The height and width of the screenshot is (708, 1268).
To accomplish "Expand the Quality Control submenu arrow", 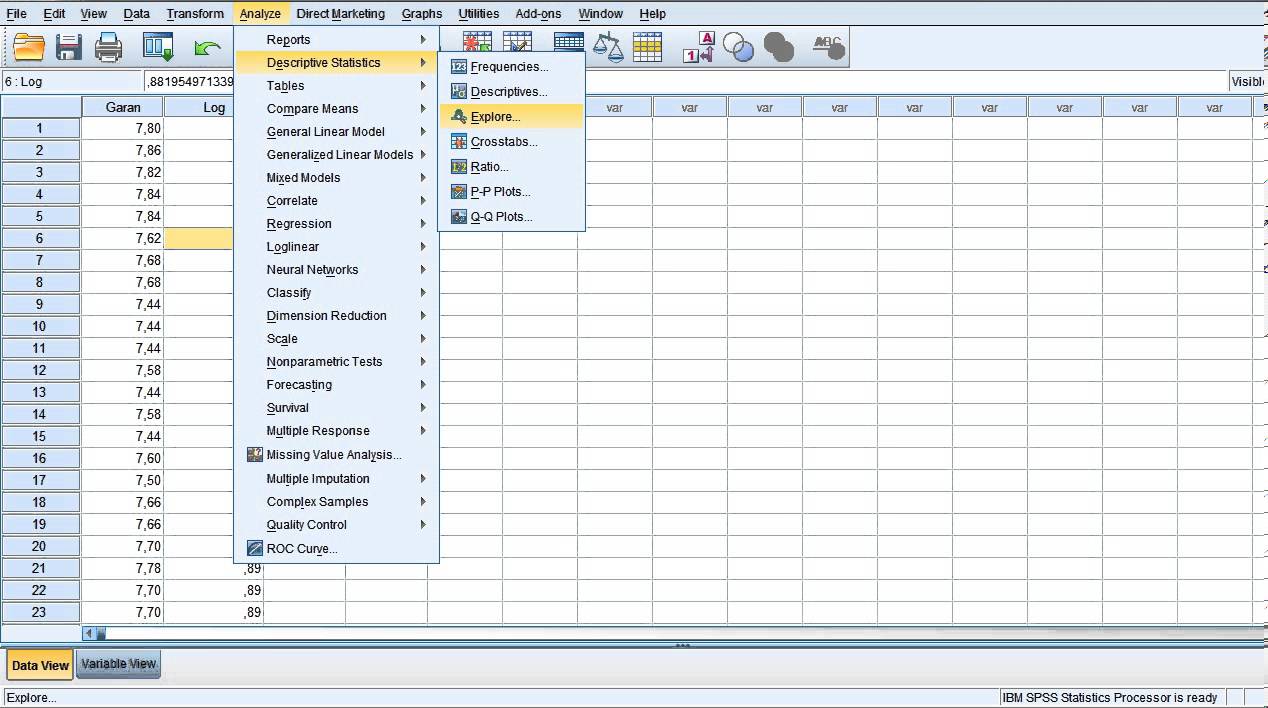I will pos(423,525).
